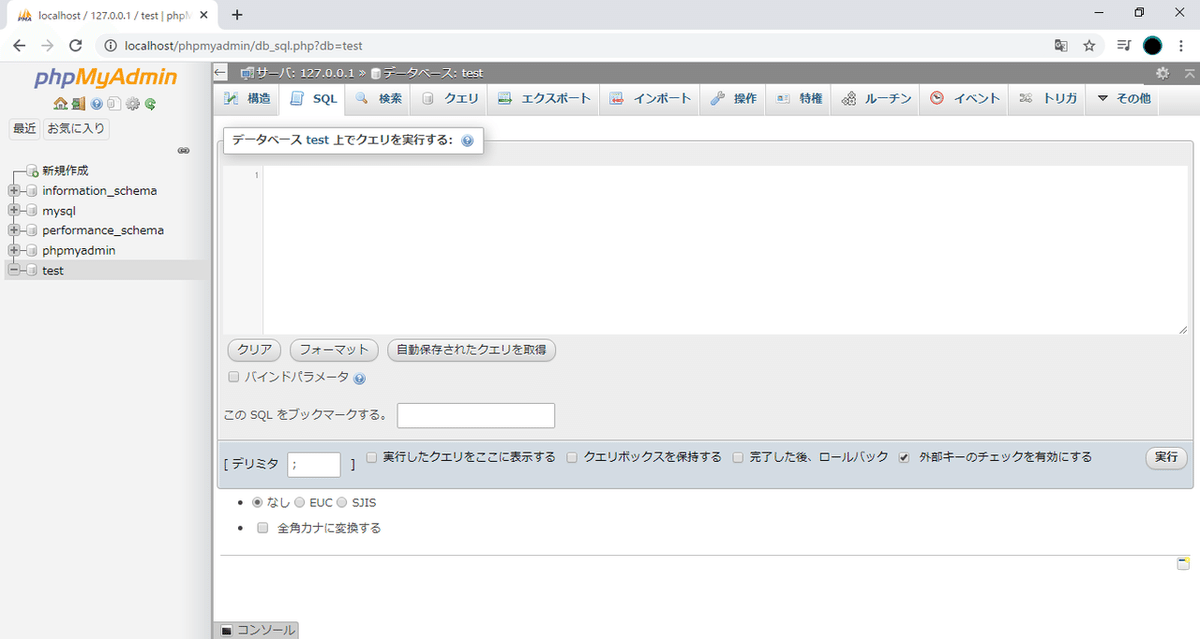Viewport: 1200px width, 639px height.
Task: Select SJIS encoding radio button
Action: point(342,502)
